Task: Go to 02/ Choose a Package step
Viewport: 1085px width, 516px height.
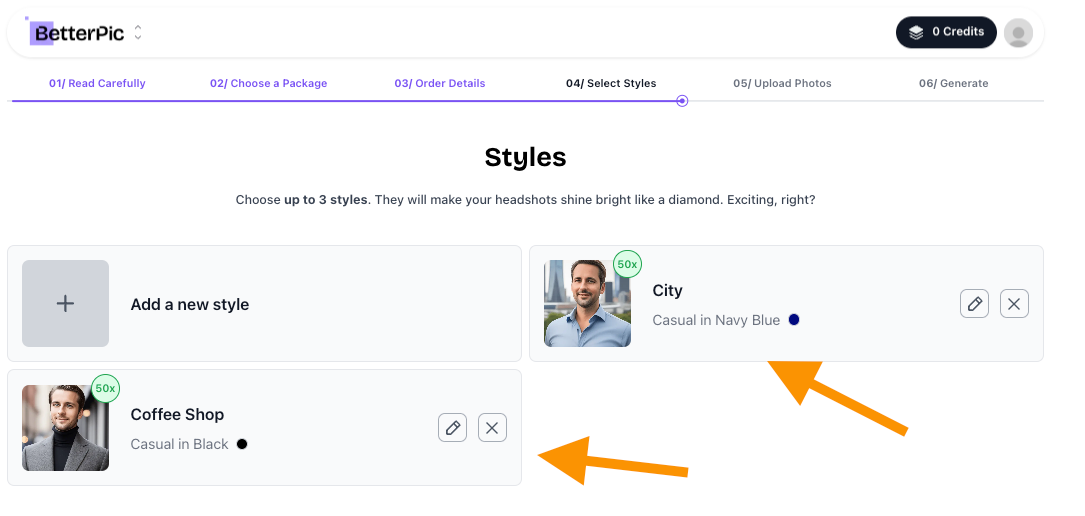Action: (268, 83)
